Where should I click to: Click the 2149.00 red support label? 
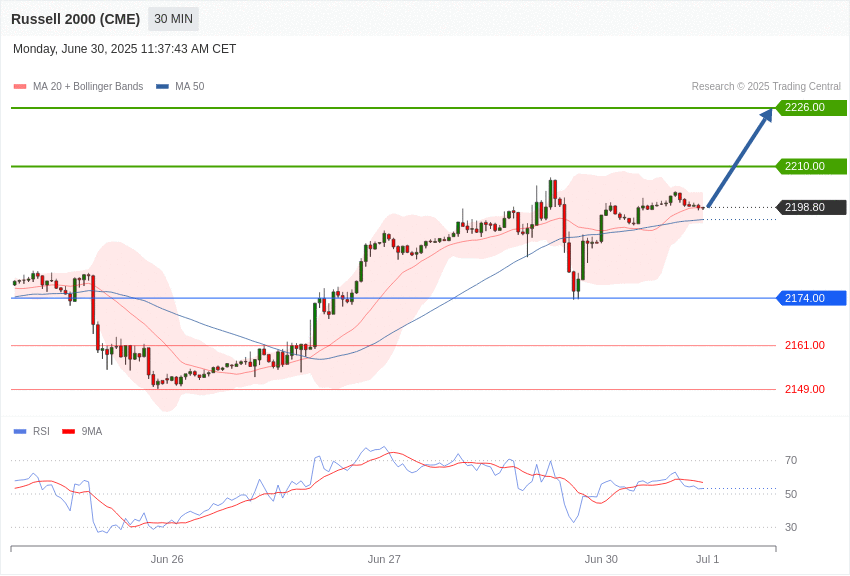click(x=805, y=389)
